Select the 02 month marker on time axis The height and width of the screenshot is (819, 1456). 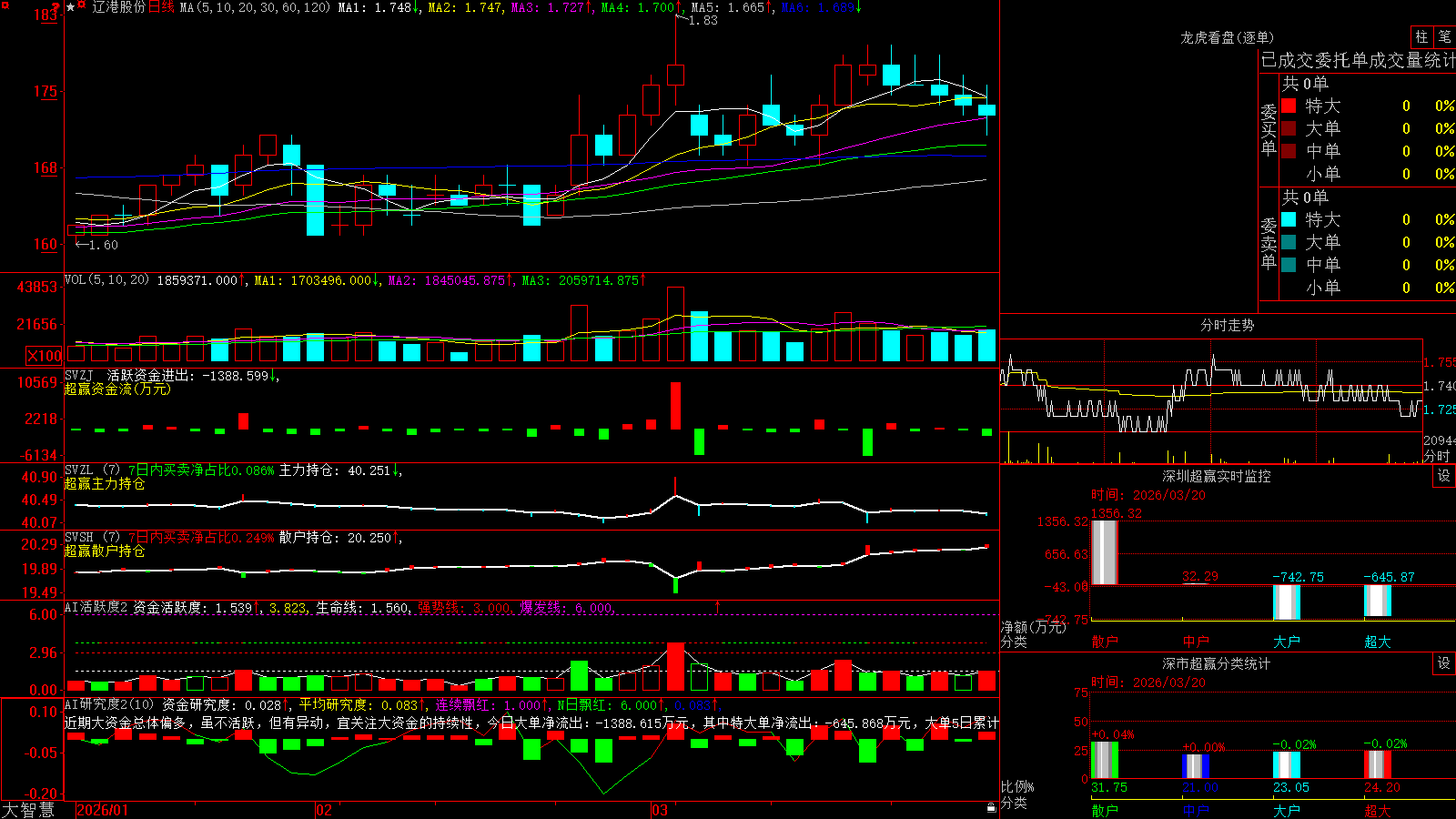pyautogui.click(x=324, y=810)
